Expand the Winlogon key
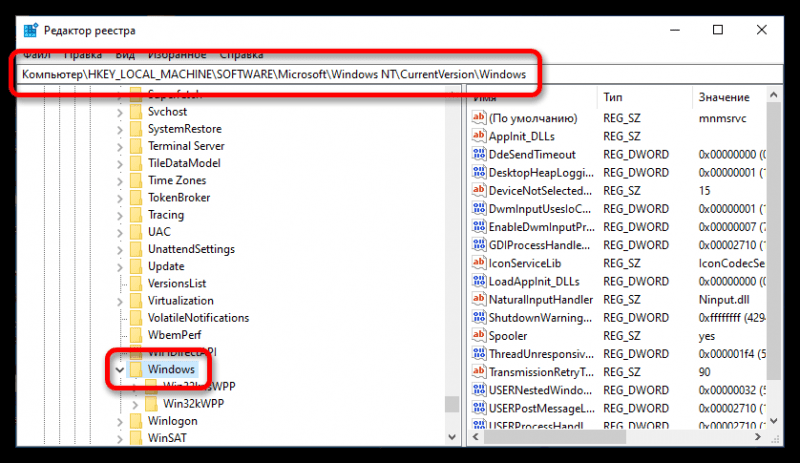 [120, 422]
